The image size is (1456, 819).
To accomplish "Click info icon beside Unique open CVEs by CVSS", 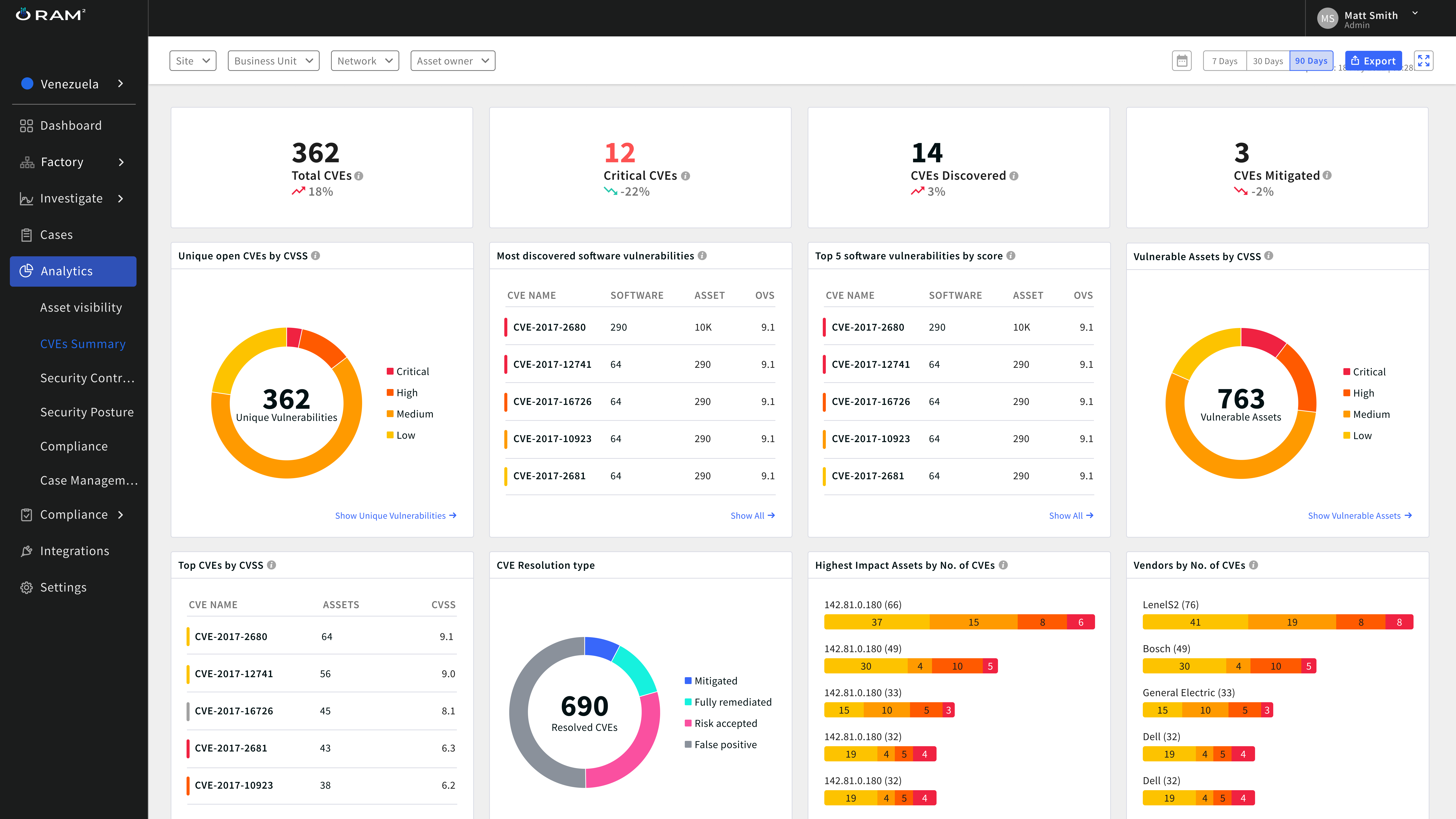I will (315, 256).
